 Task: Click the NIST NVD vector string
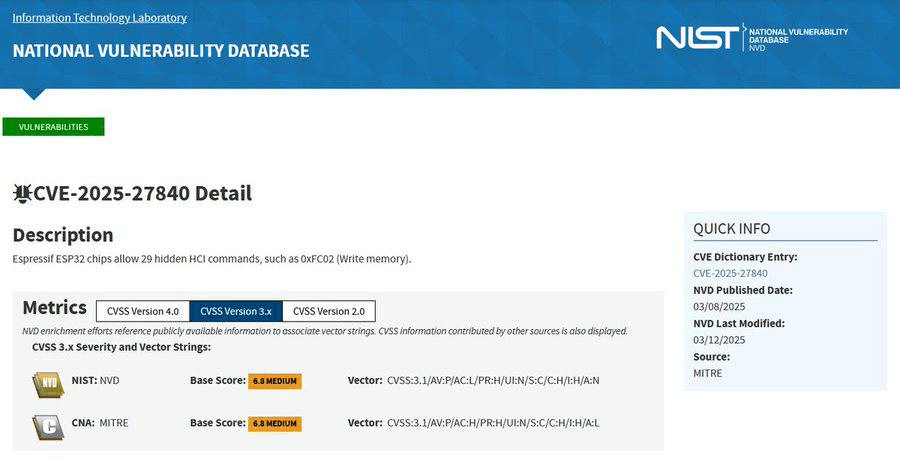pyautogui.click(x=492, y=381)
